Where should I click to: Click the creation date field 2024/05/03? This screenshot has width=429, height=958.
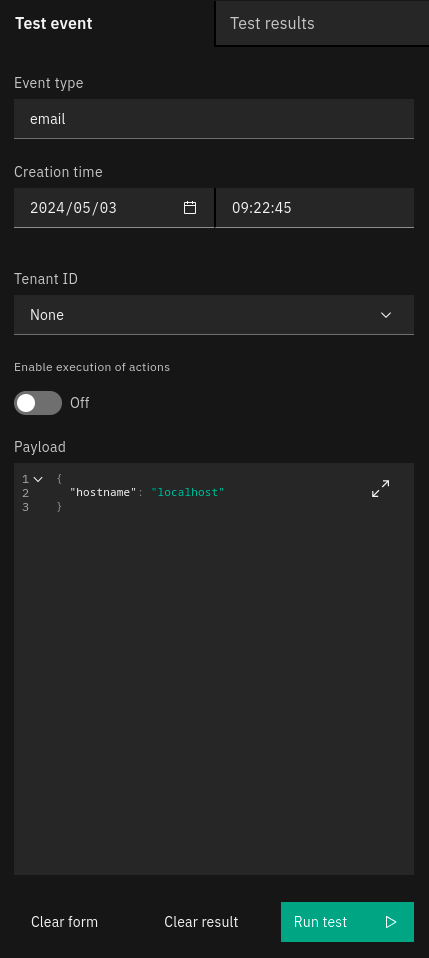coord(114,208)
